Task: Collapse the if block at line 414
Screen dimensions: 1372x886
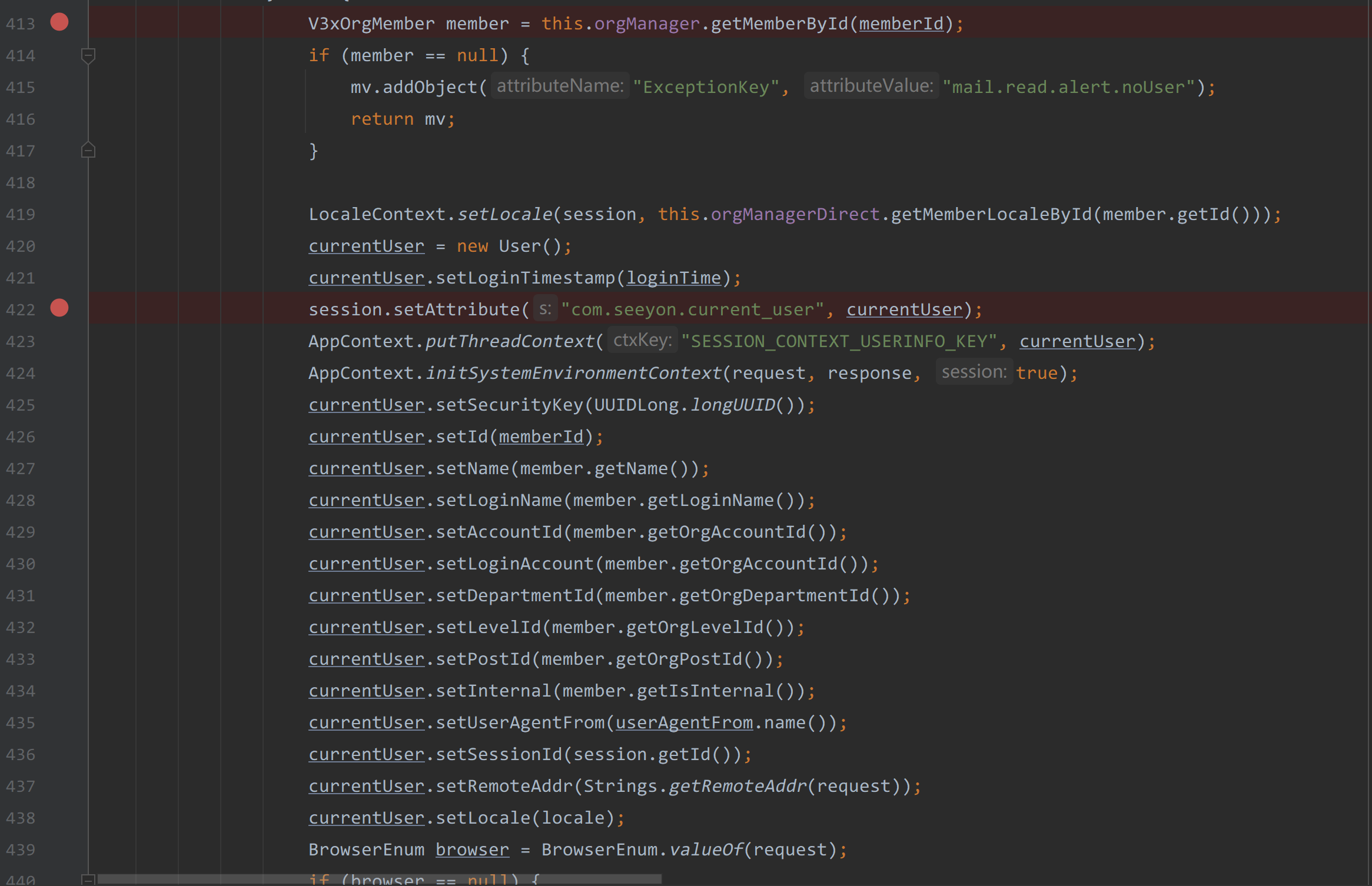Action: (x=88, y=56)
